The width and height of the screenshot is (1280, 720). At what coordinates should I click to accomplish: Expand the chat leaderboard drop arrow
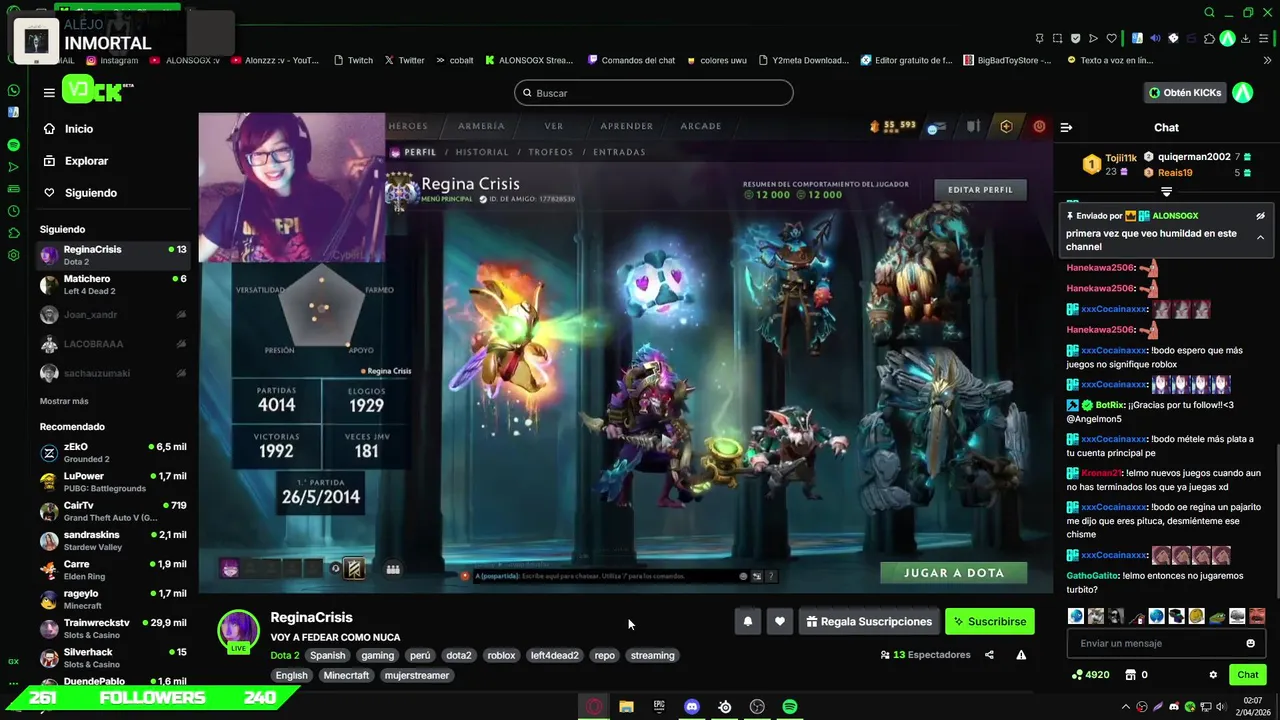click(1166, 191)
